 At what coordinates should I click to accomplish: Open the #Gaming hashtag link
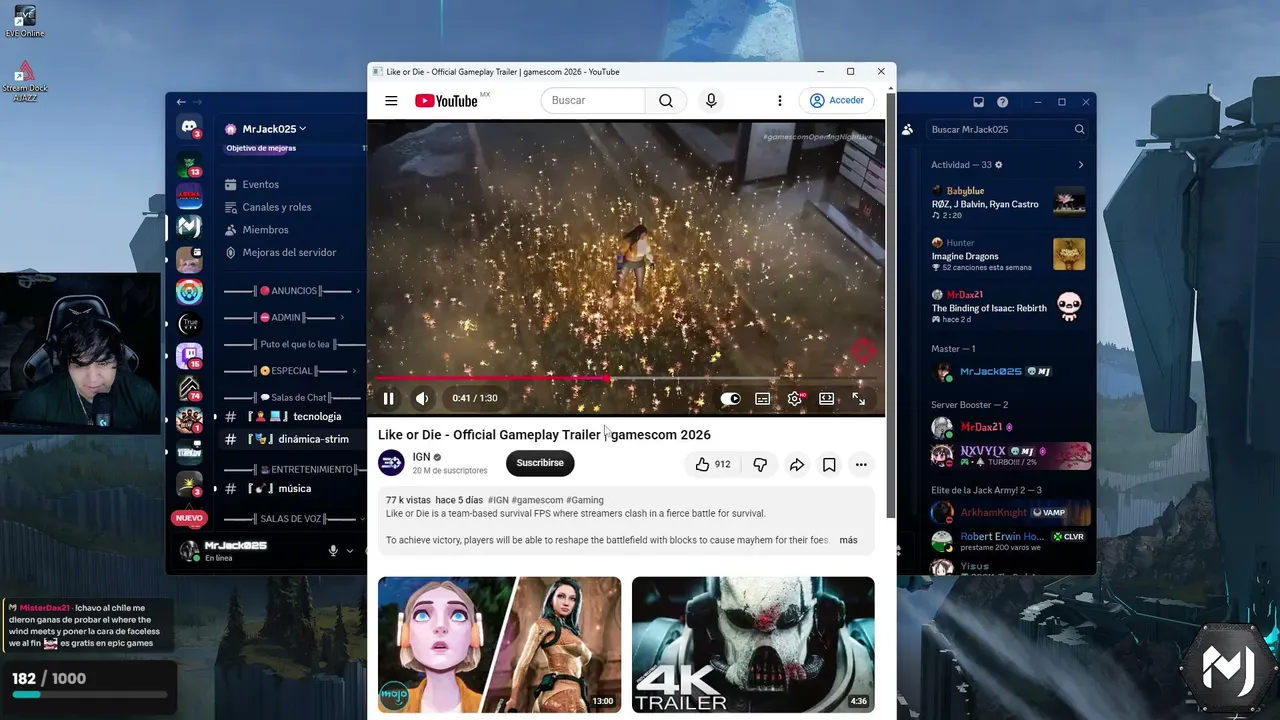click(585, 500)
